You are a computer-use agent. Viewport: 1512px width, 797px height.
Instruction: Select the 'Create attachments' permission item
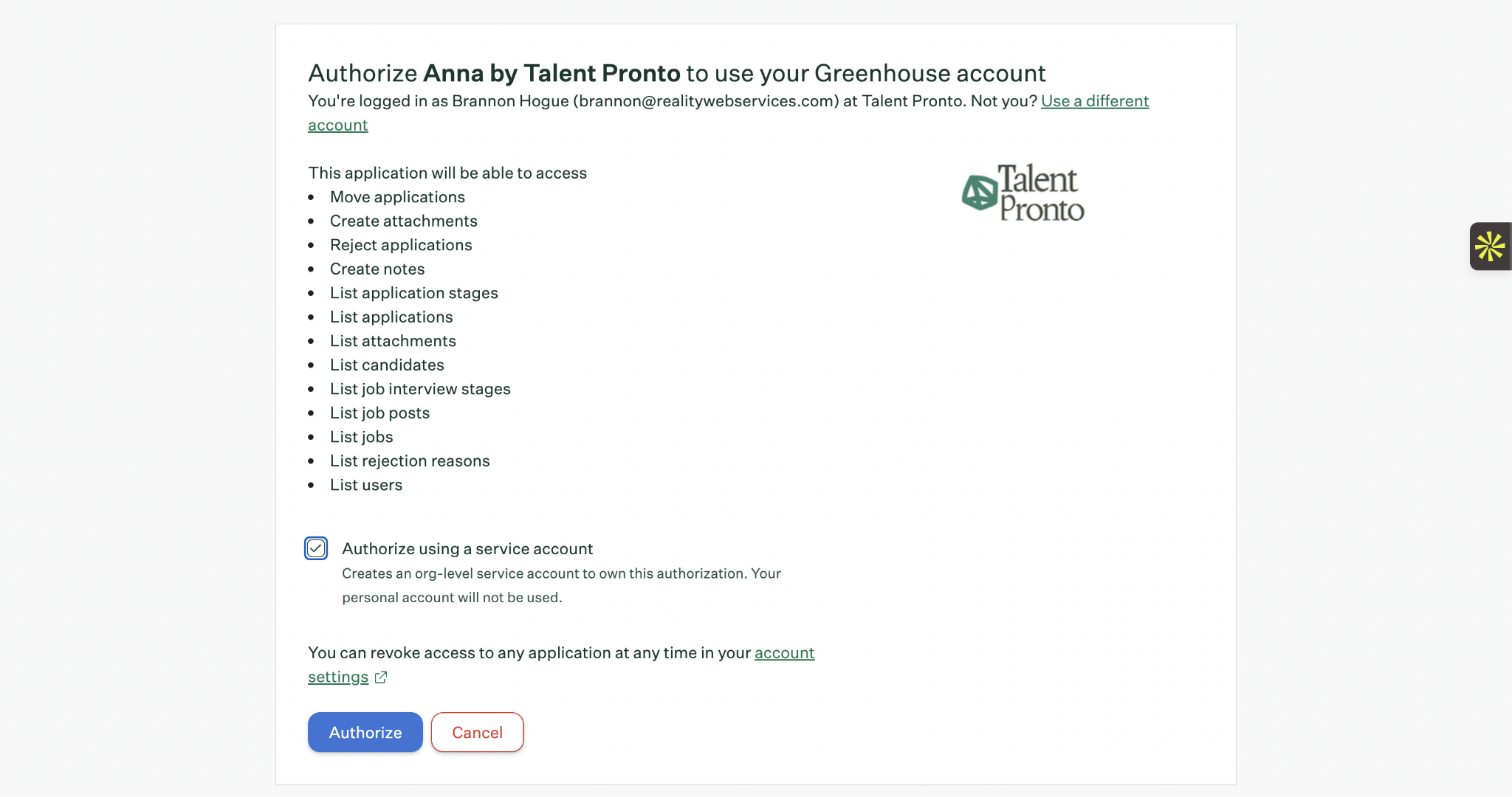click(404, 221)
